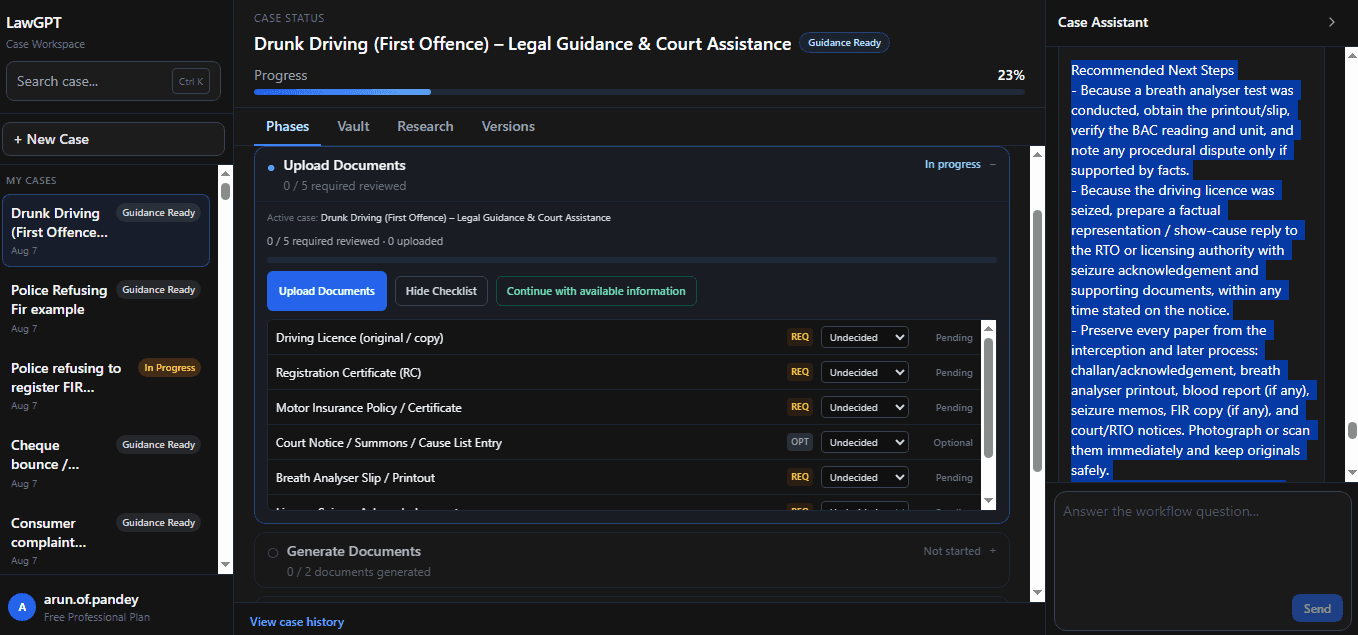Open Cheque bounce case
The image size is (1358, 635).
click(x=106, y=463)
